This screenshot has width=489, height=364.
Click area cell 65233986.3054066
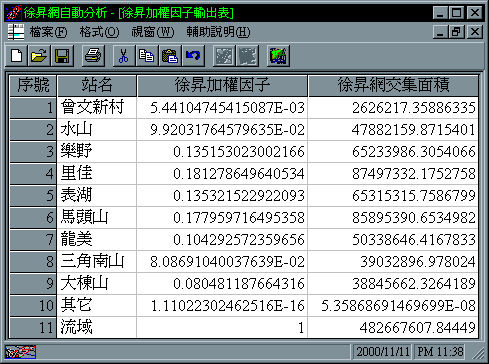393,152
